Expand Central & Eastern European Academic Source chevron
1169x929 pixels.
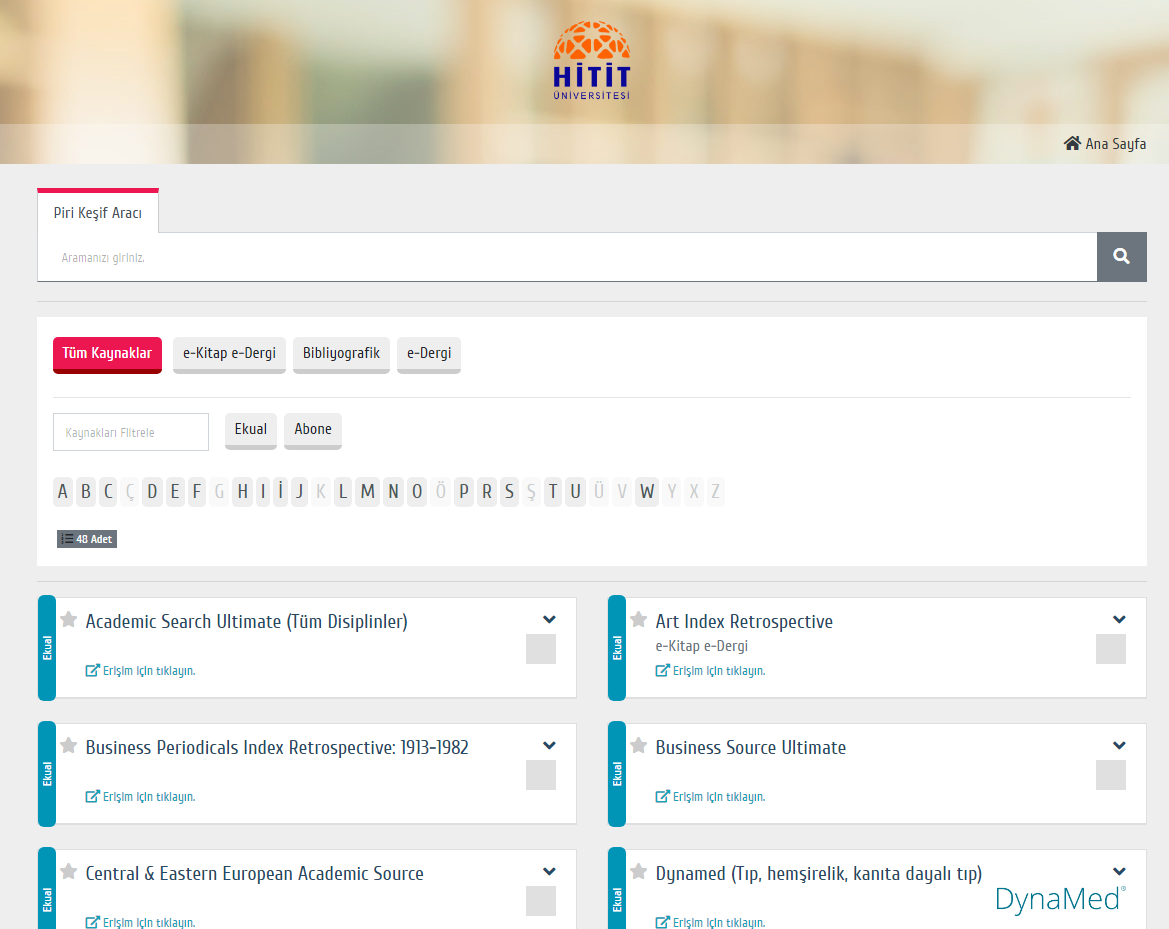(549, 872)
